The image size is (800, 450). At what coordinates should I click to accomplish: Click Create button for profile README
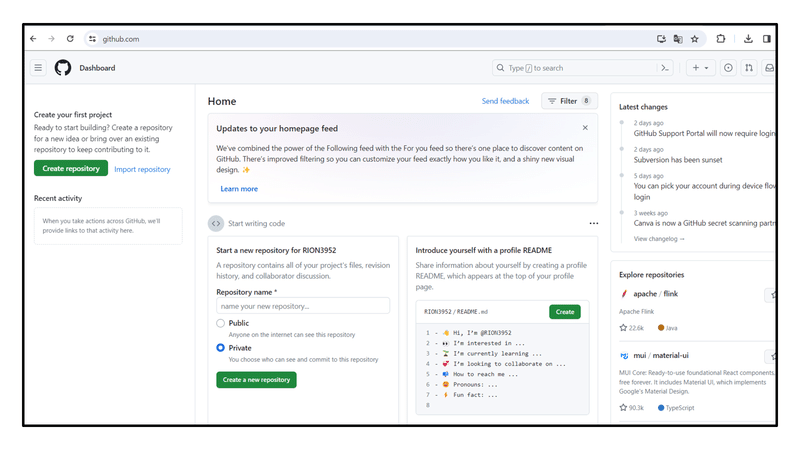pyautogui.click(x=565, y=312)
